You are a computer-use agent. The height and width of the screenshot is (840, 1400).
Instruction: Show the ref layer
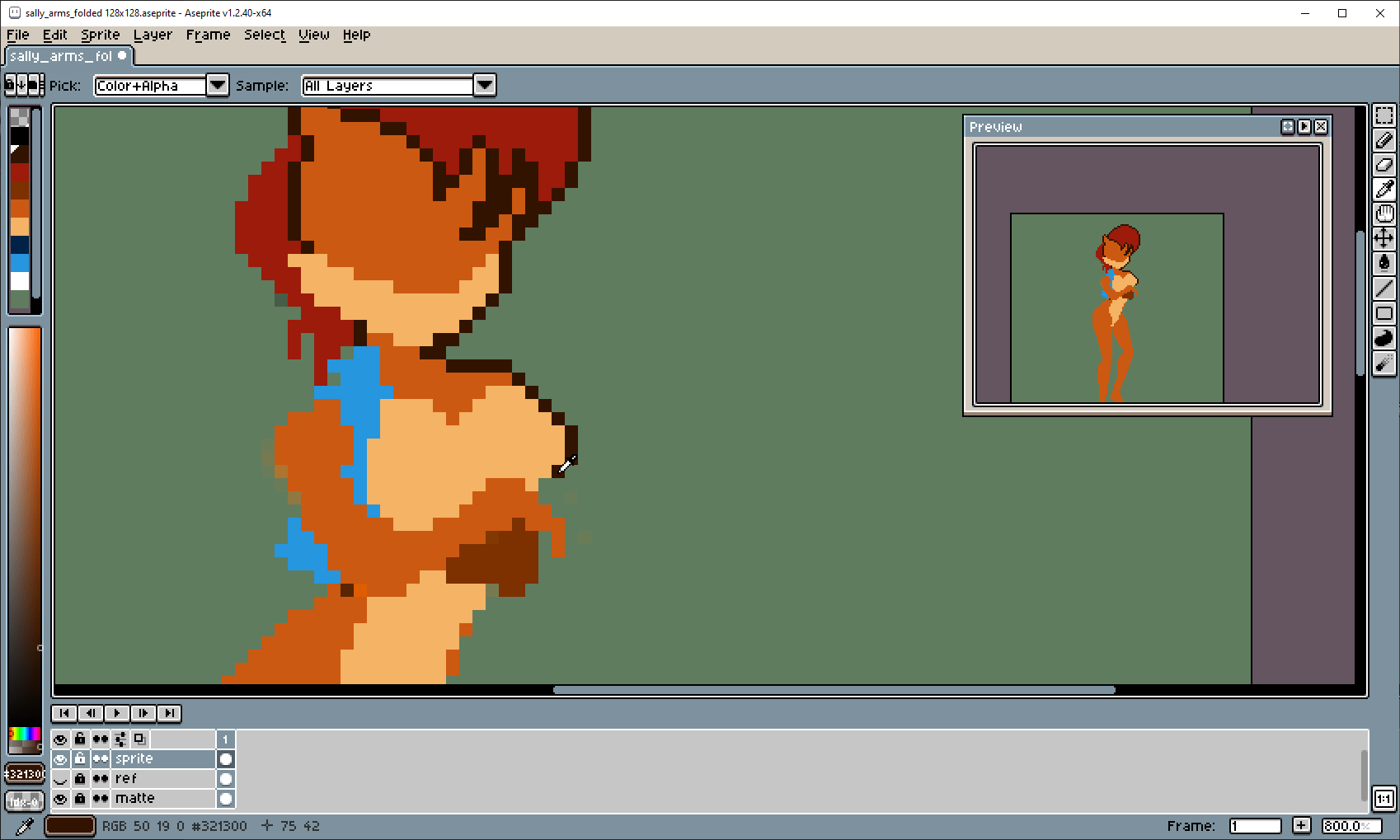point(60,779)
